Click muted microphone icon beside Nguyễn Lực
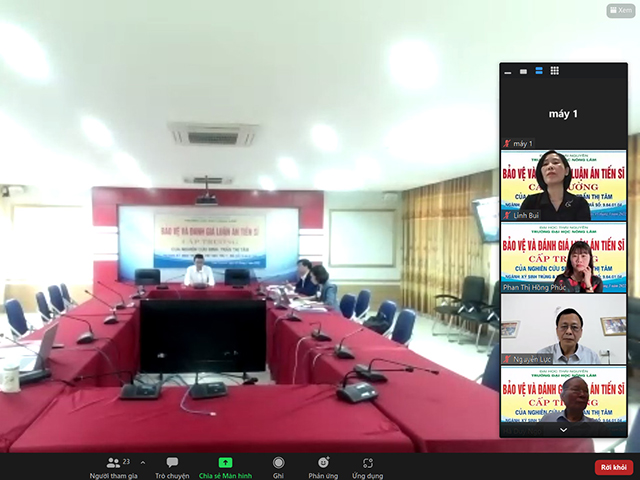Screen dimensions: 640x480 (x=507, y=359)
